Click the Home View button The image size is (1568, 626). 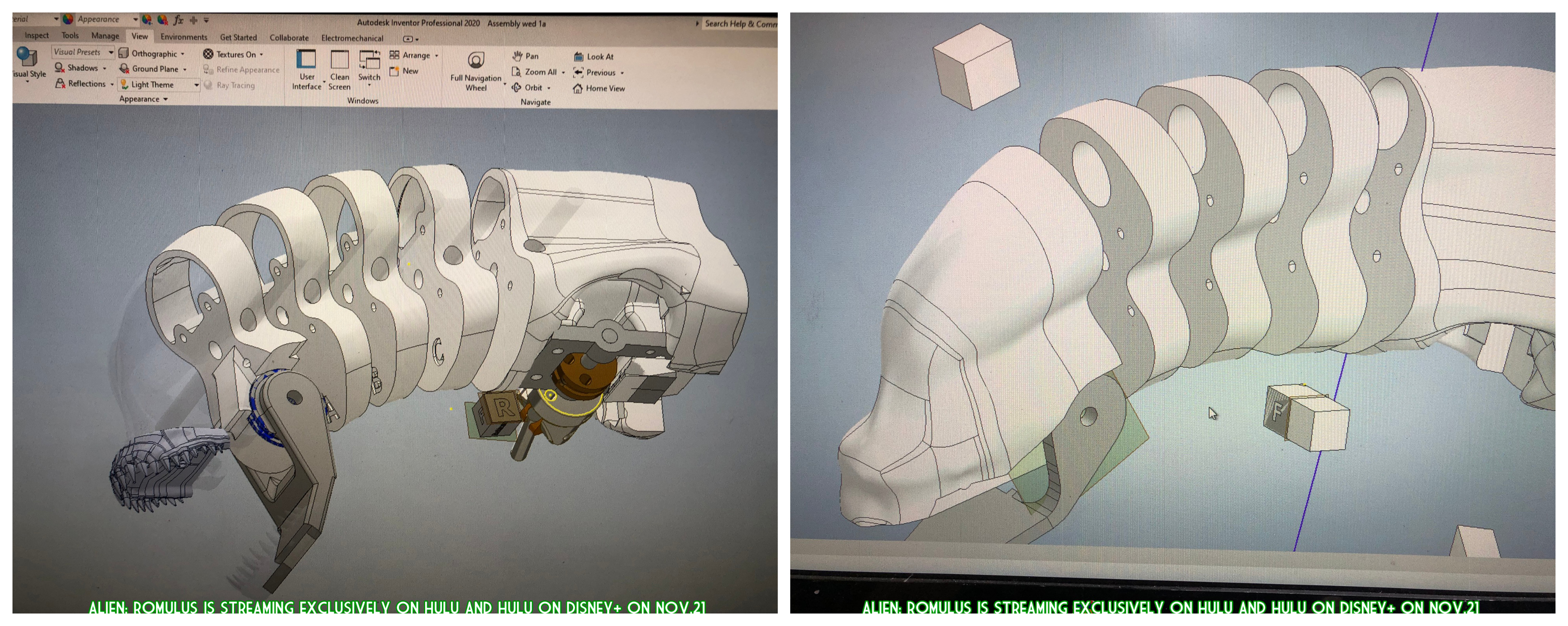pyautogui.click(x=599, y=88)
